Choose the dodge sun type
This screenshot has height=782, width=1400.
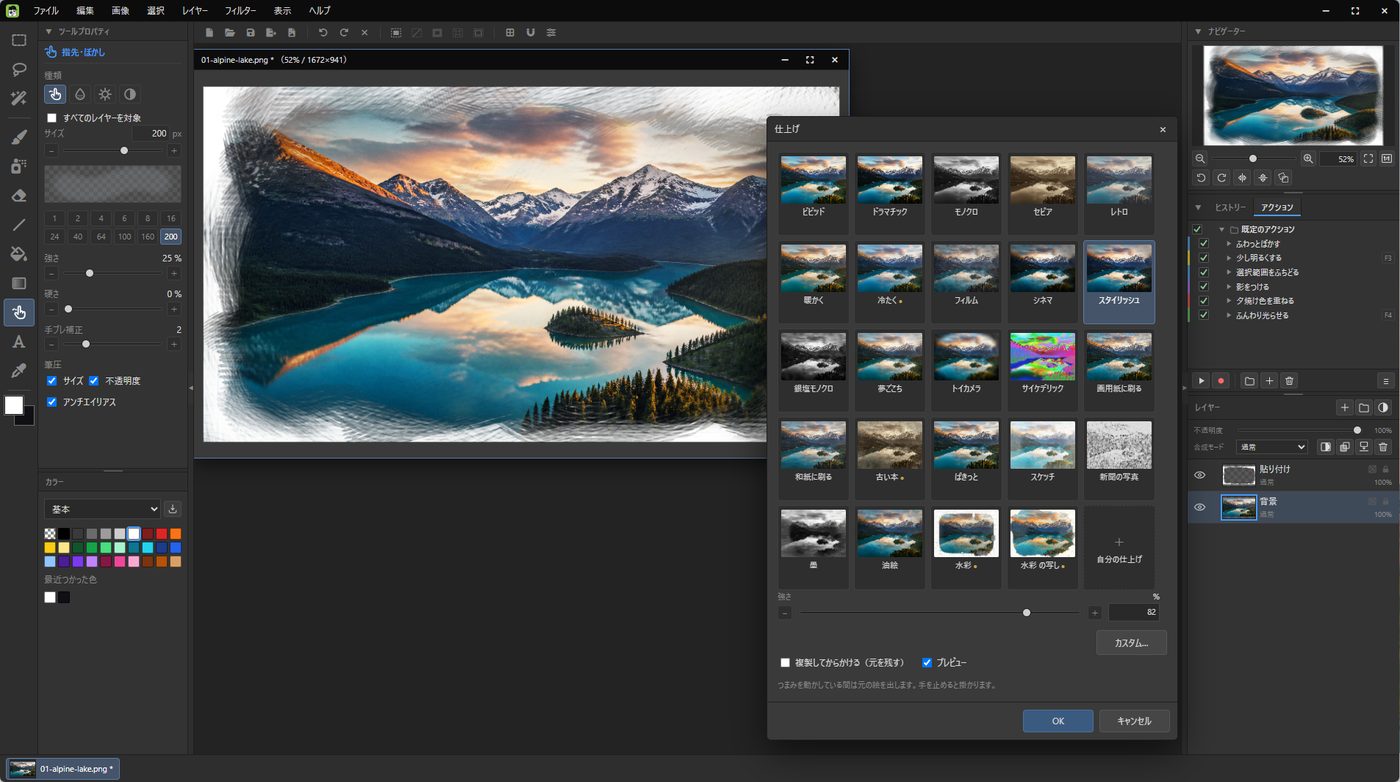tap(105, 94)
